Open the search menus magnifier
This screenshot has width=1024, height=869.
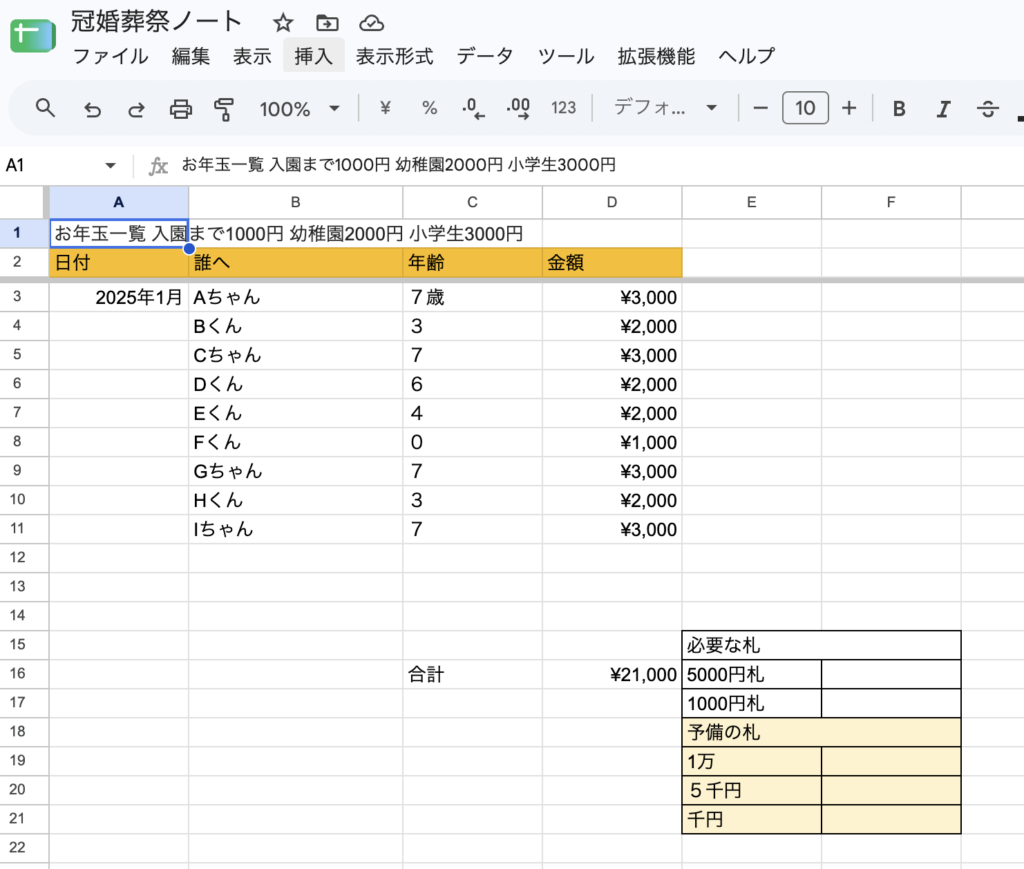click(x=45, y=108)
